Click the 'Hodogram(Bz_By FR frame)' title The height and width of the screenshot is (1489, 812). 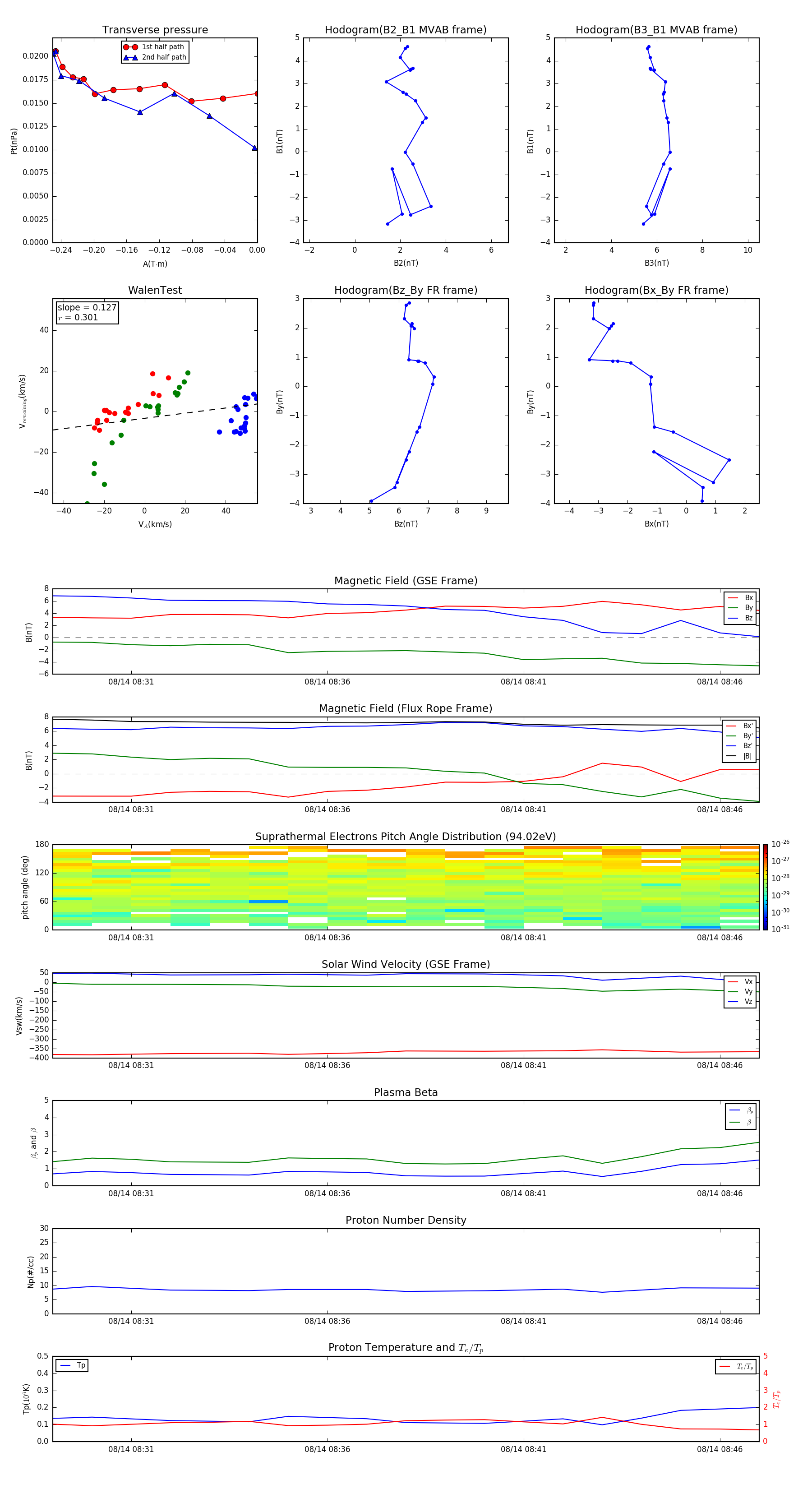[406, 290]
